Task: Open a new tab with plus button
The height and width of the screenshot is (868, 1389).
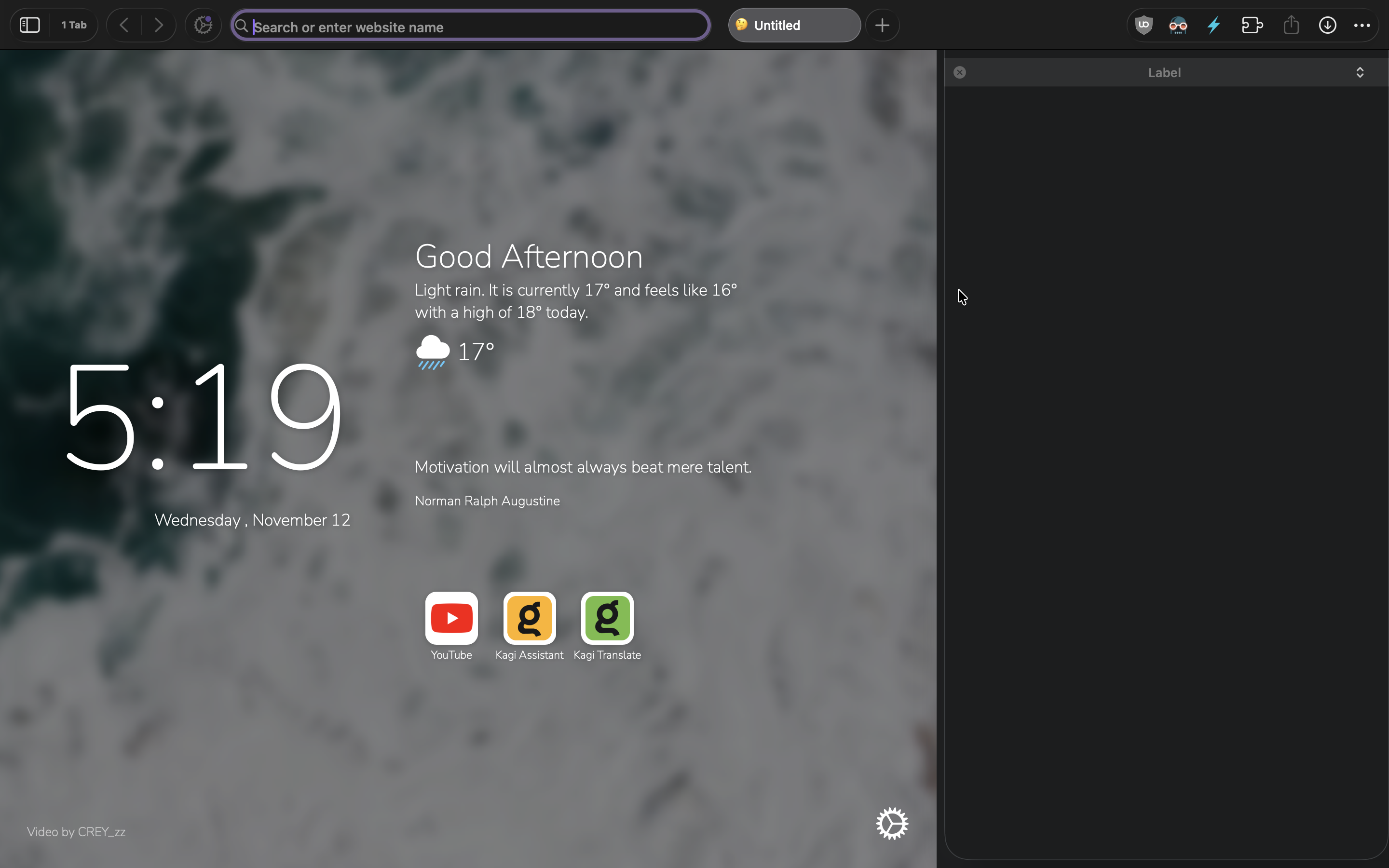Action: [882, 25]
